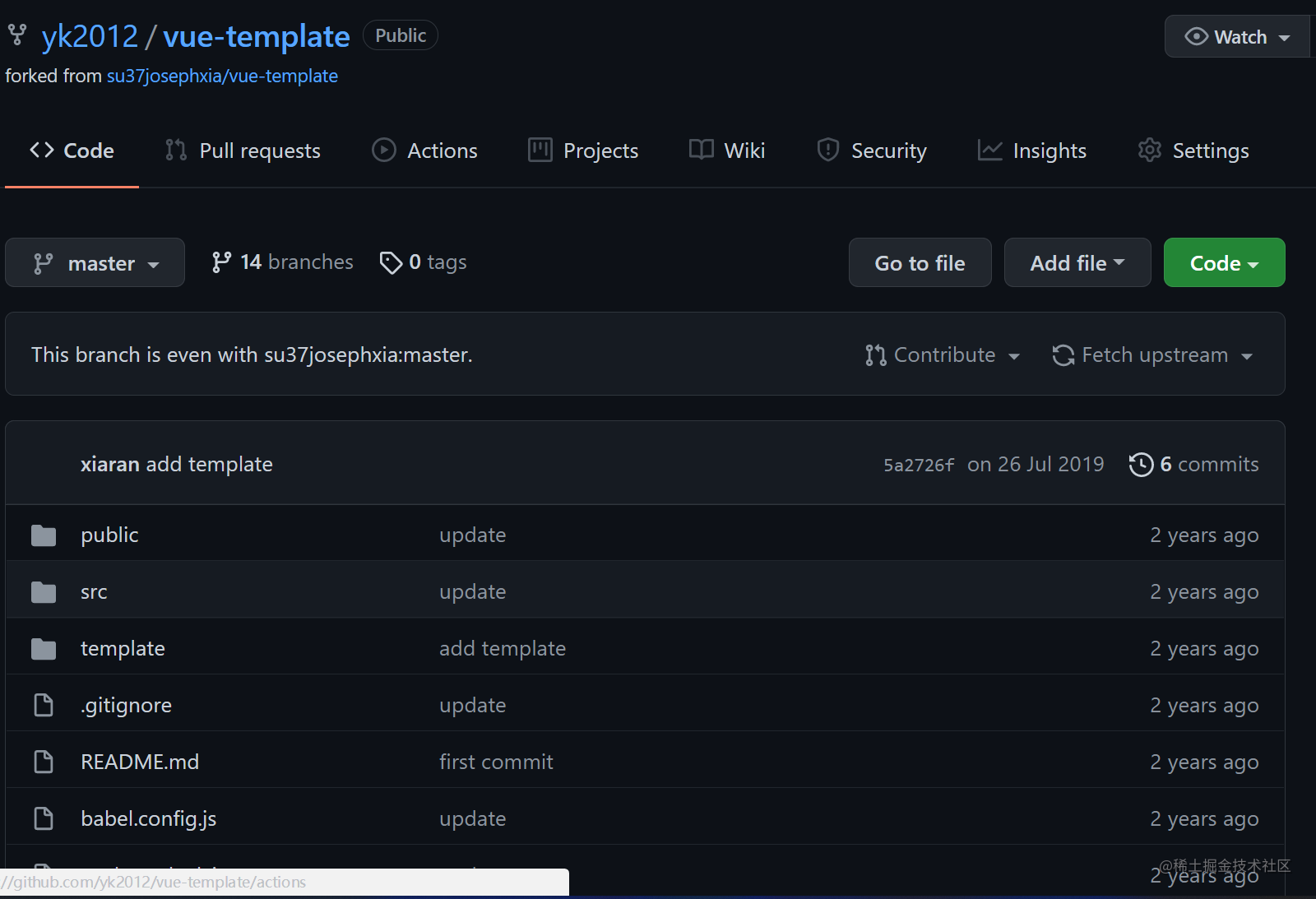Open the yk2012 user profile link
This screenshot has height=899, width=1316.
point(90,36)
